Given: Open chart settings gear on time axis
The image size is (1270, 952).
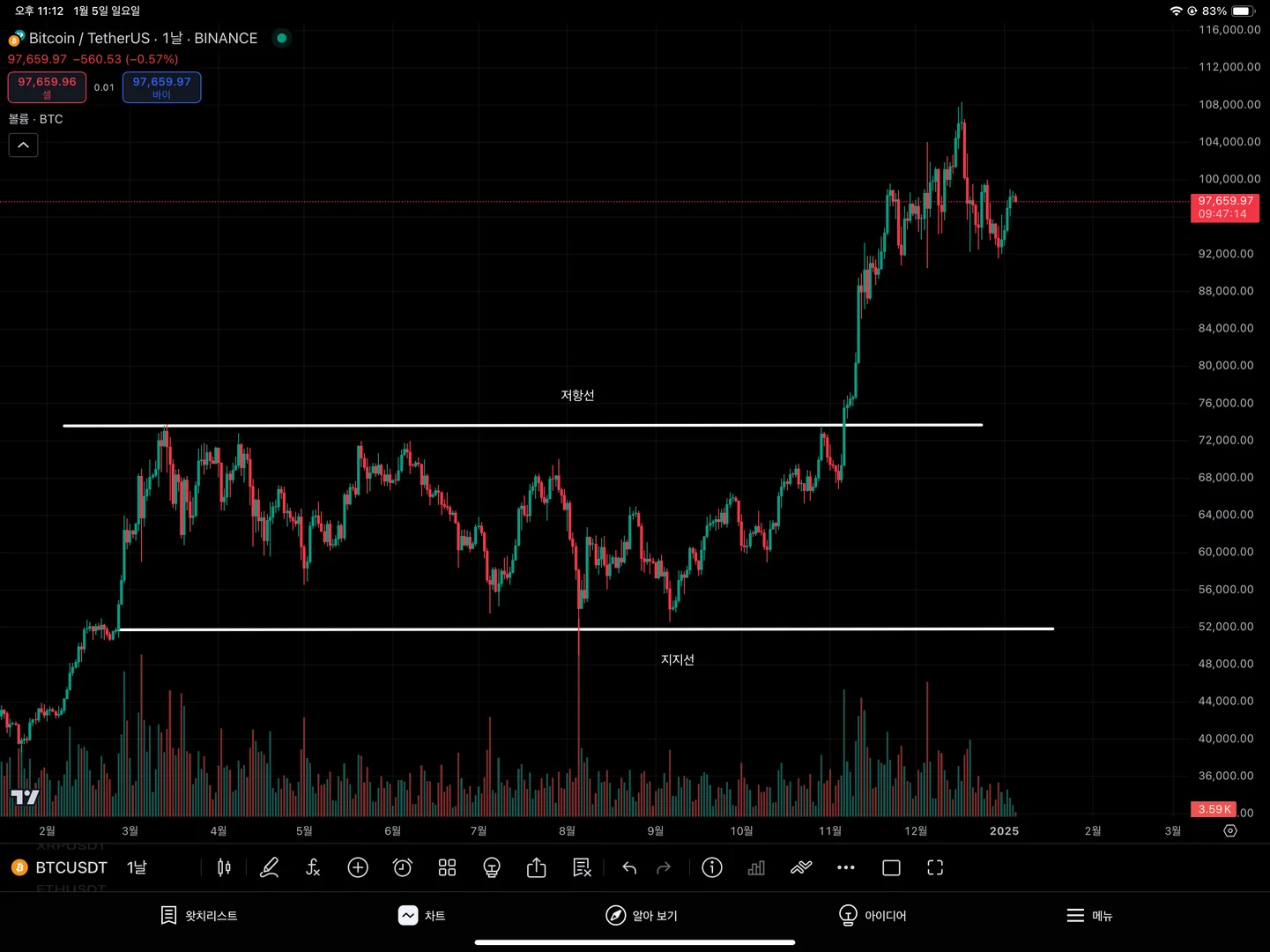Looking at the screenshot, I should click(1230, 831).
